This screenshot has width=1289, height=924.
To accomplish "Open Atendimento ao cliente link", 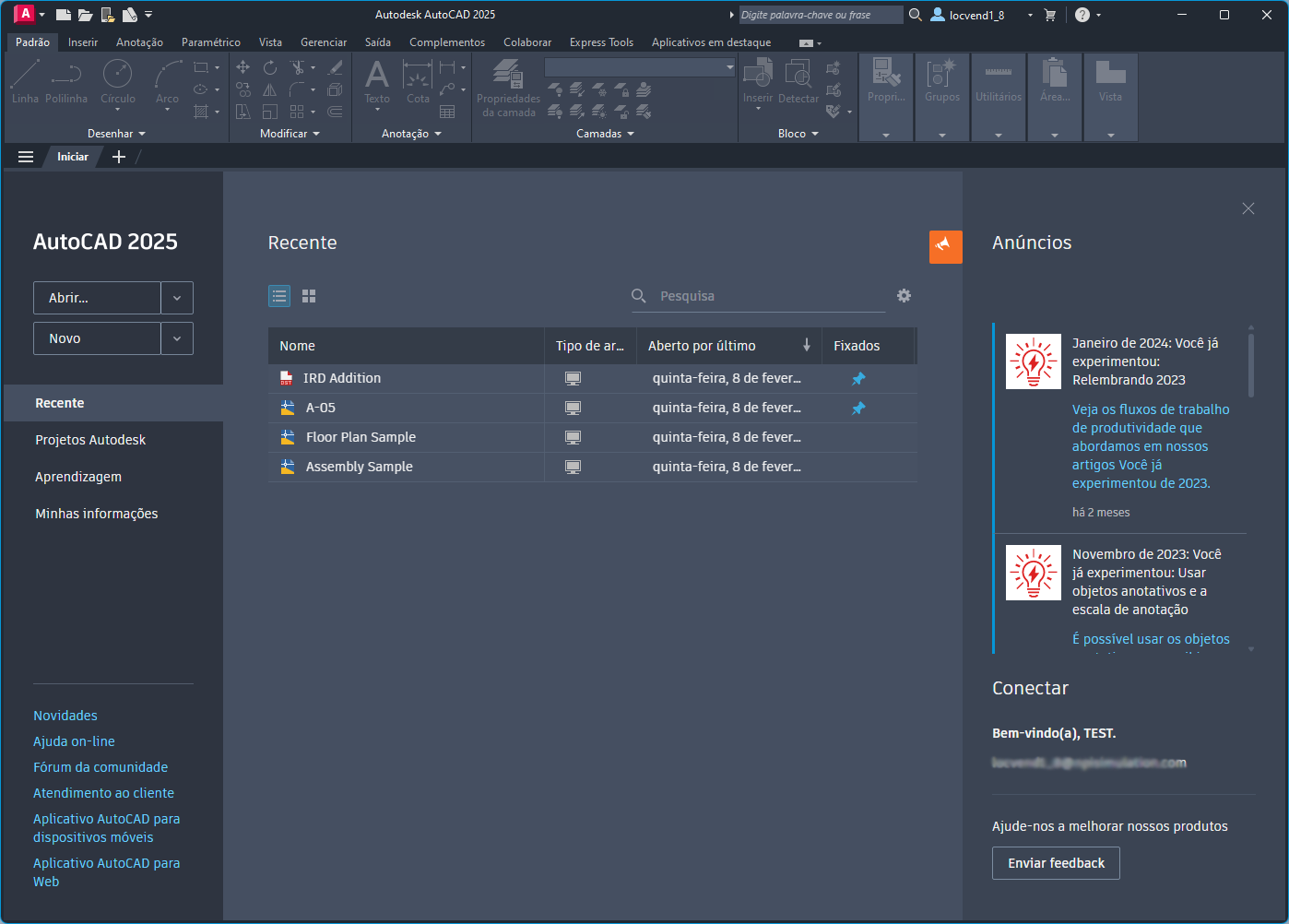I will [x=103, y=793].
